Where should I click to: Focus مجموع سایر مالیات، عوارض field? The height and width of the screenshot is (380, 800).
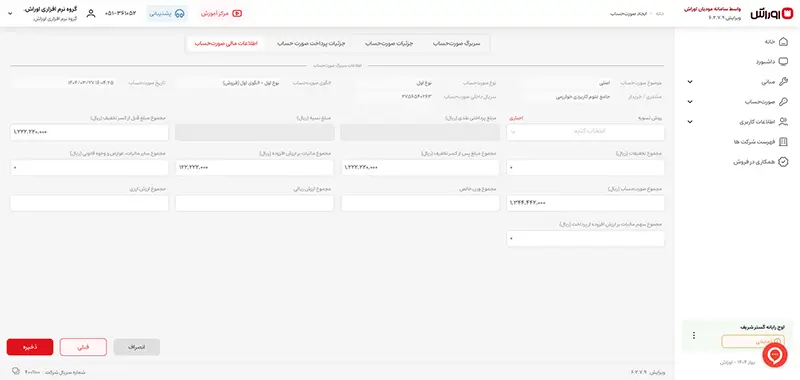pyautogui.click(x=89, y=168)
